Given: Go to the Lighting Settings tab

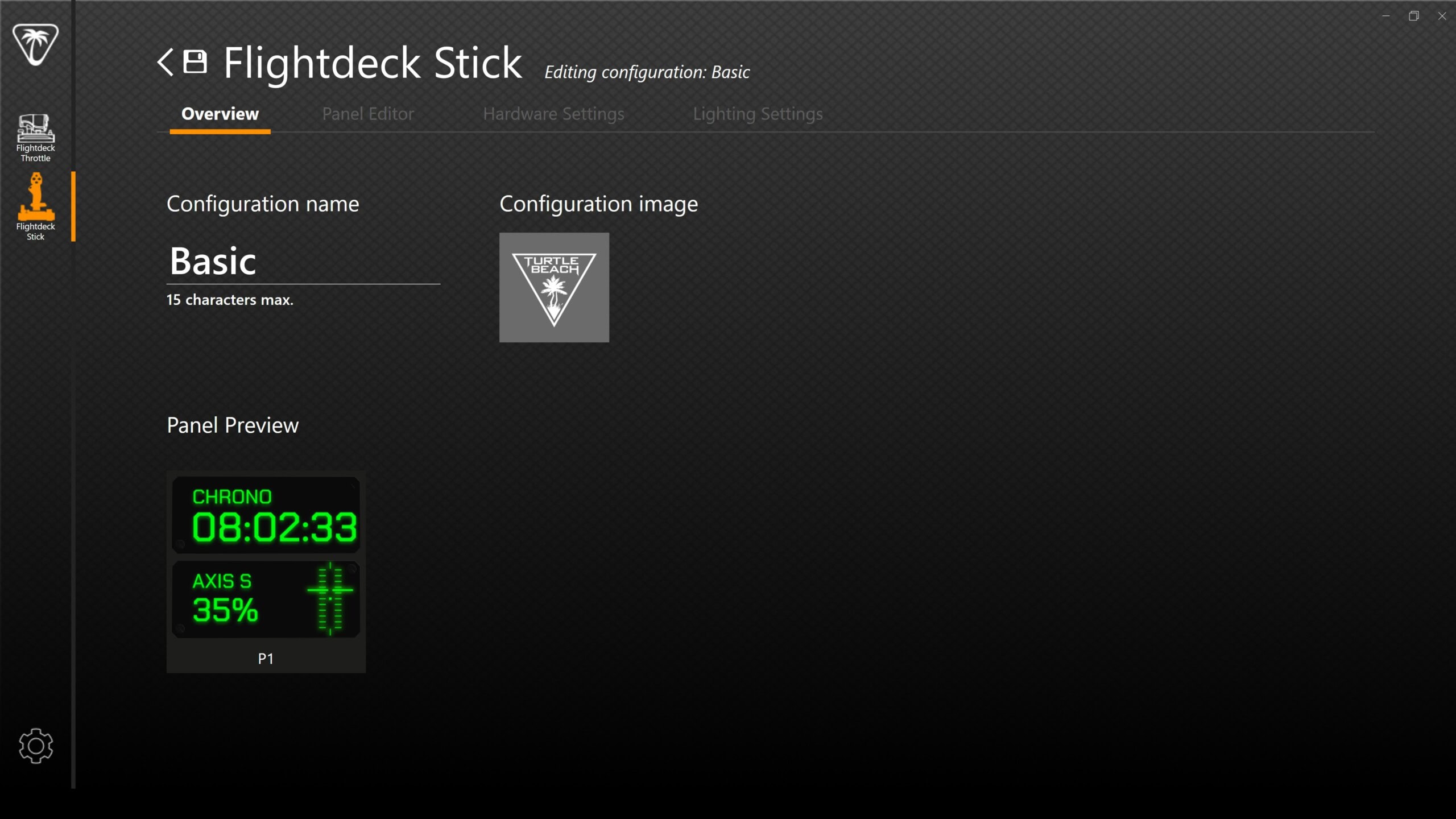Looking at the screenshot, I should coord(758,114).
